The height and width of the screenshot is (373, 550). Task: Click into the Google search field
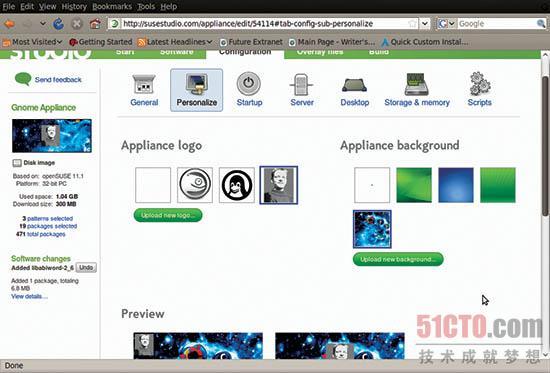(496, 24)
